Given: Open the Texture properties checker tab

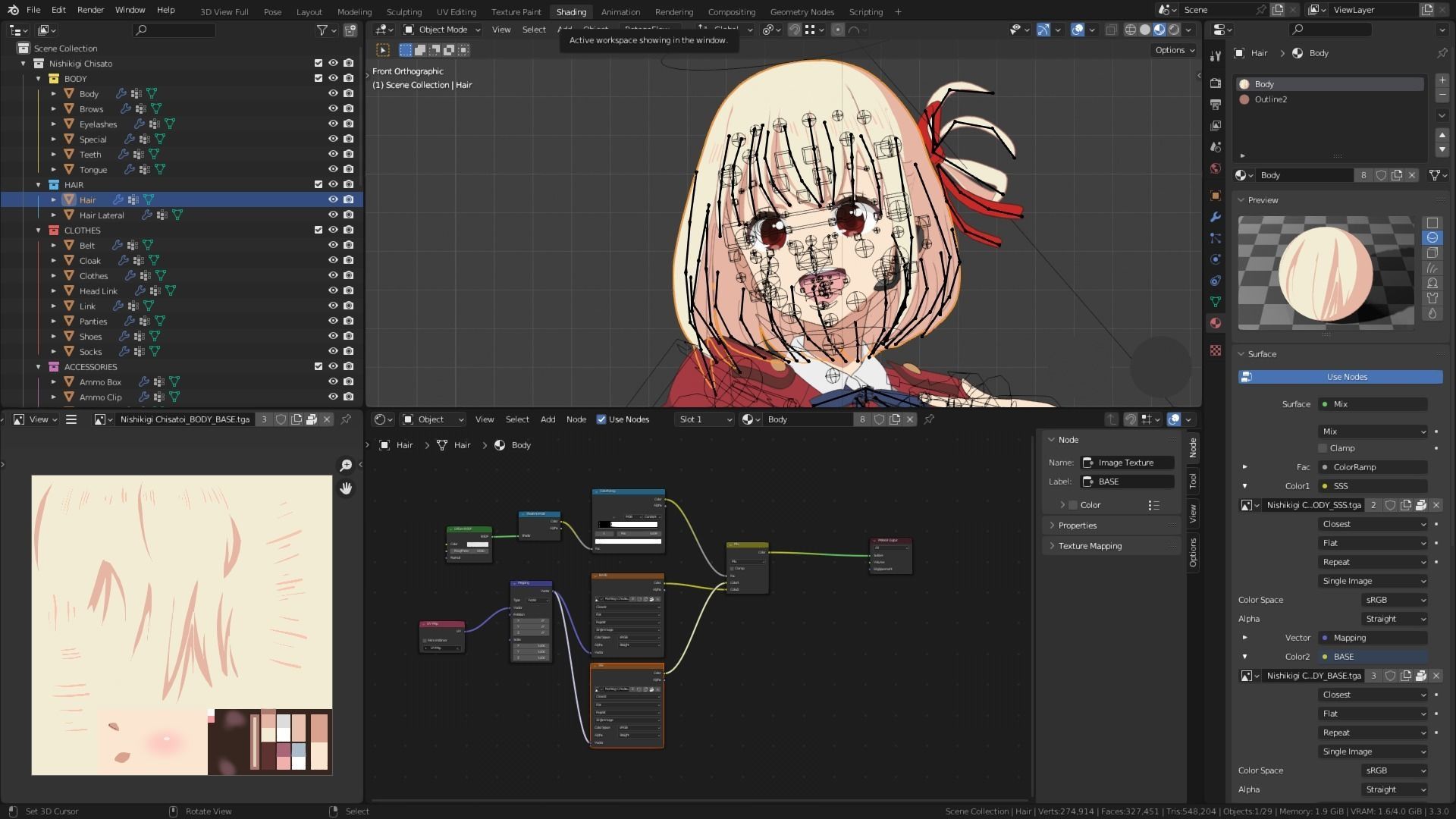Looking at the screenshot, I should (1216, 350).
